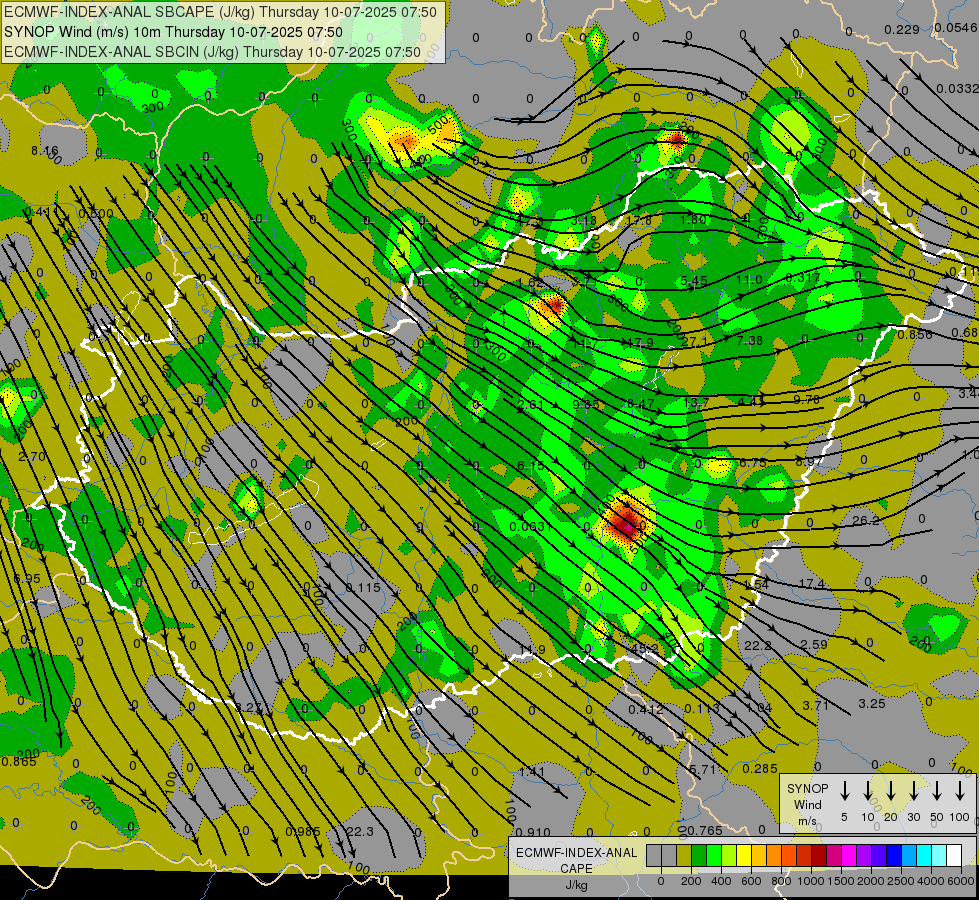Pick the white swatch in the CAPE color bar

point(955,856)
